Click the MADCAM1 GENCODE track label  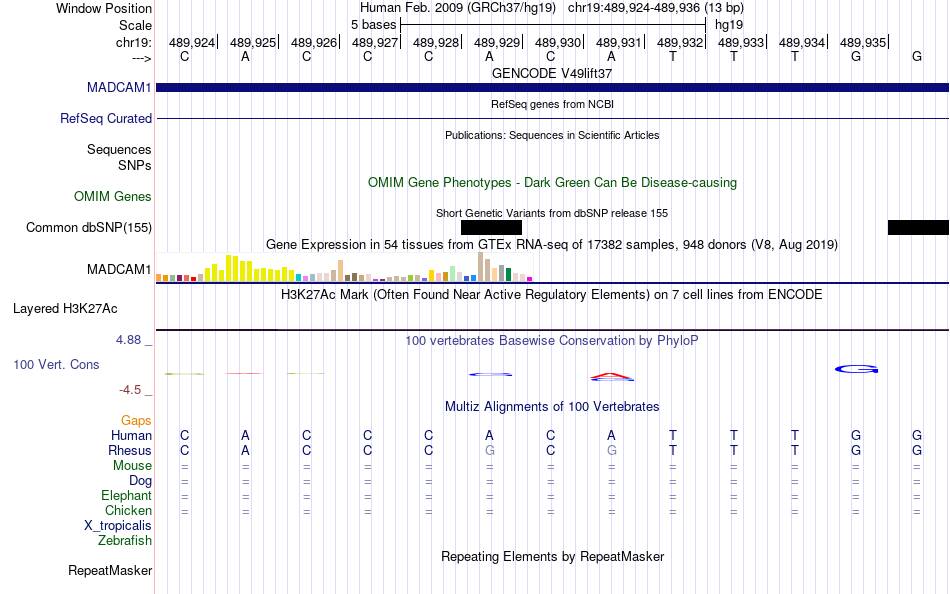(x=119, y=87)
